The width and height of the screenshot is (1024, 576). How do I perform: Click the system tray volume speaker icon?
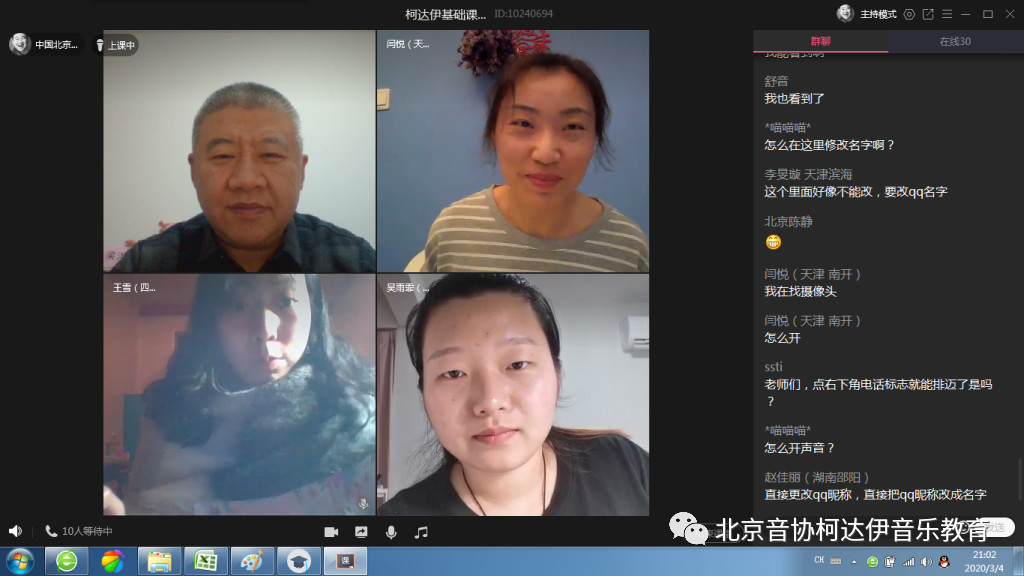[x=926, y=562]
